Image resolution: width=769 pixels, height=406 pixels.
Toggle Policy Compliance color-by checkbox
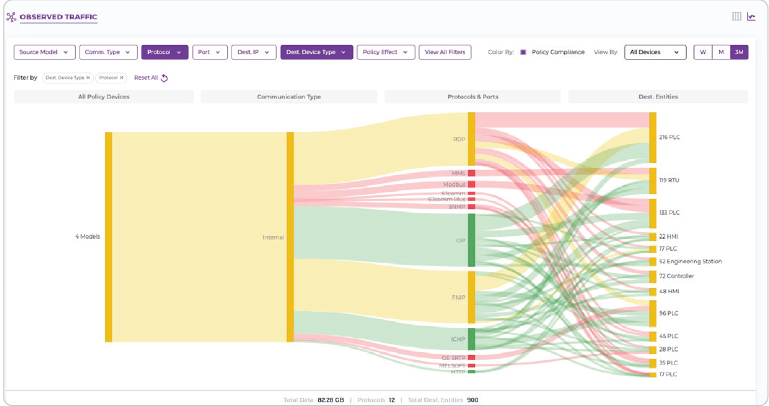[523, 52]
